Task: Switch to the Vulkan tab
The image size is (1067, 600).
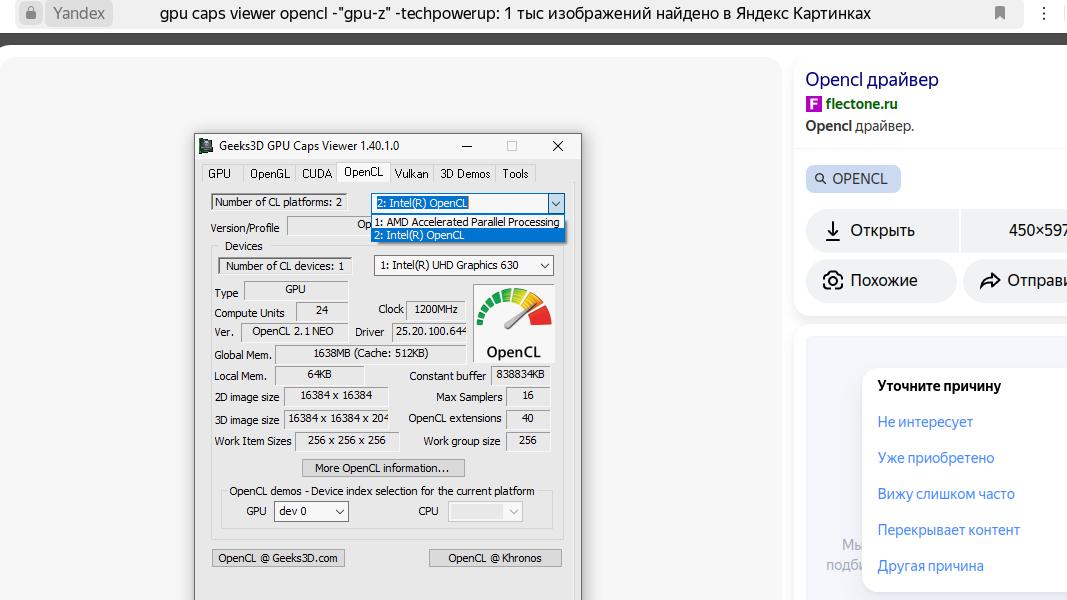Action: [x=411, y=173]
